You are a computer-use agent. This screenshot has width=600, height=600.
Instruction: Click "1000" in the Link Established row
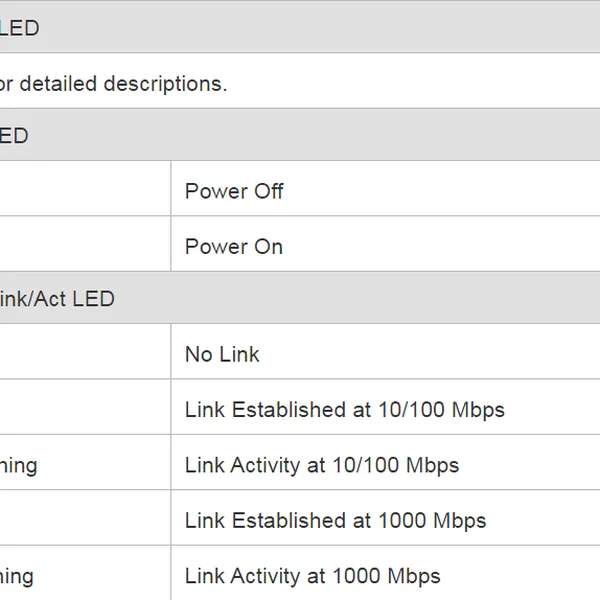402,521
